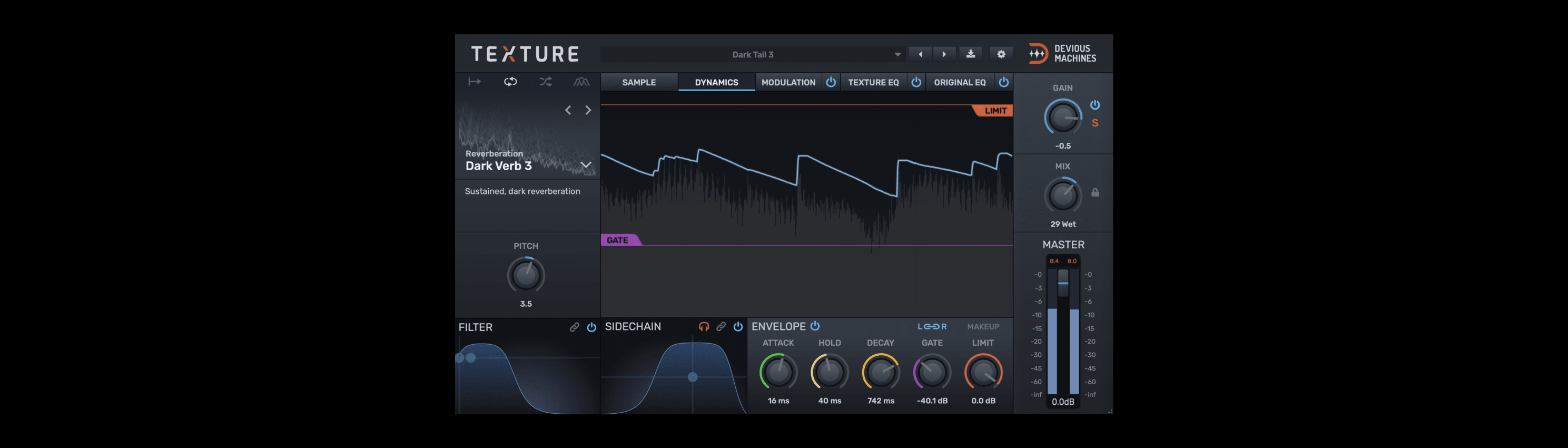The width and height of the screenshot is (1568, 448).
Task: Click the rightmost Filter curve node
Action: click(470, 357)
